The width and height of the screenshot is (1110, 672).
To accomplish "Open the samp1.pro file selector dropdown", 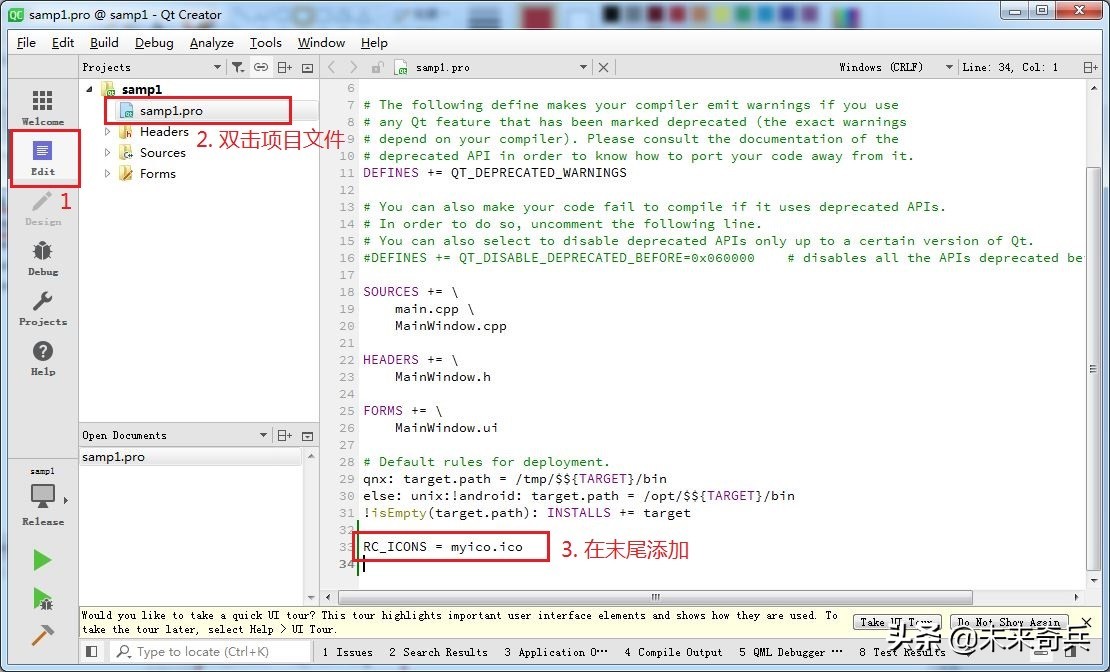I will point(583,67).
